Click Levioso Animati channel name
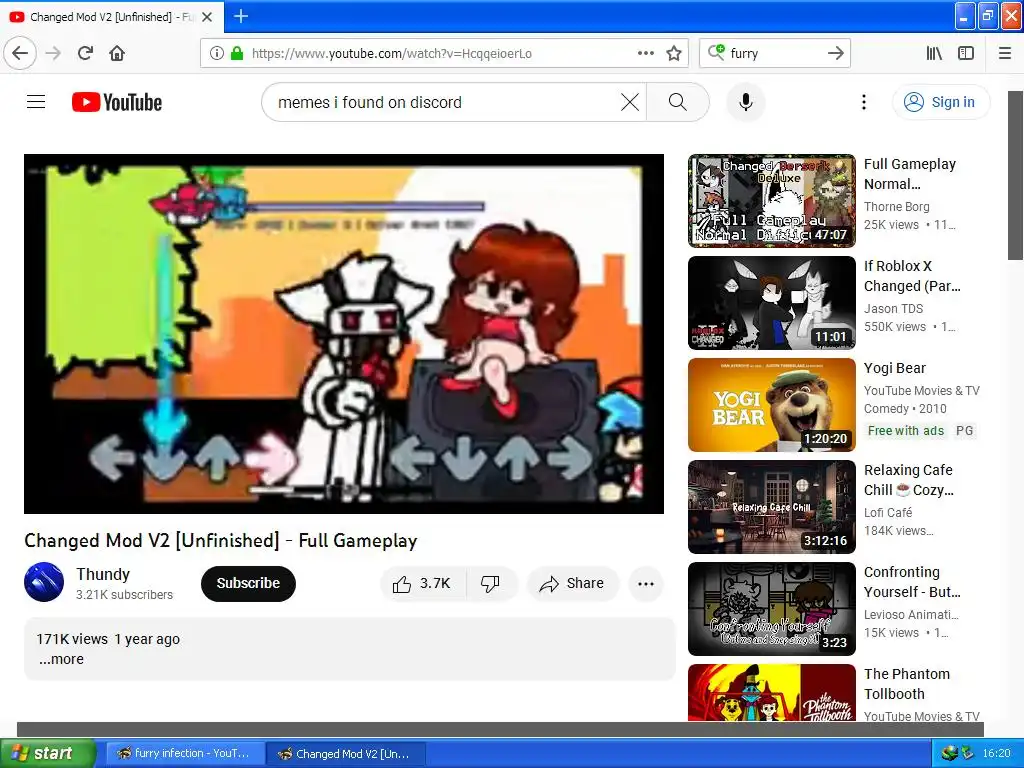The image size is (1024, 768). [x=911, y=615]
